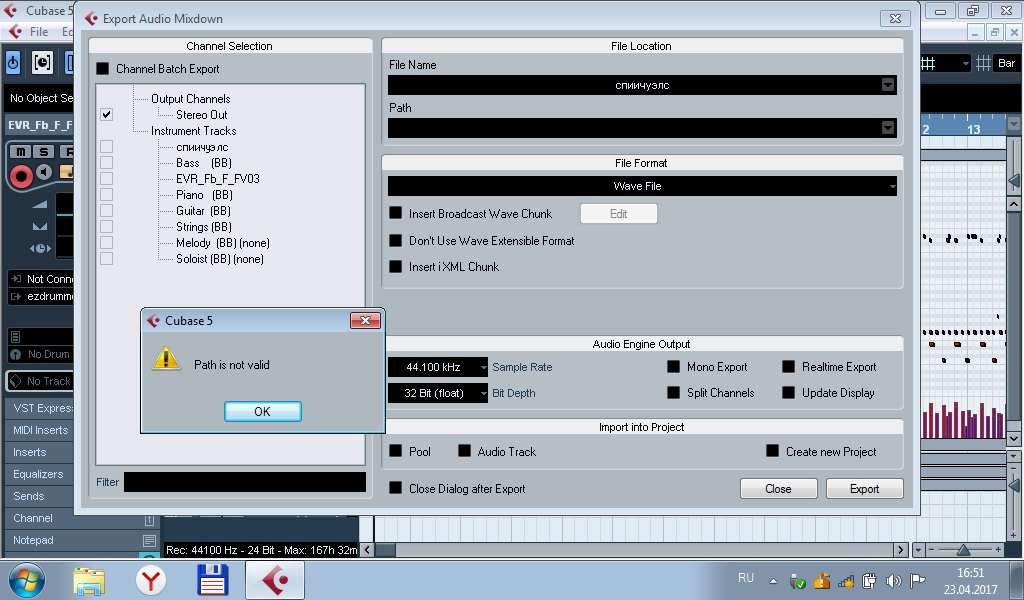Click the Export button
The width and height of the screenshot is (1024, 600).
pyautogui.click(x=864, y=489)
